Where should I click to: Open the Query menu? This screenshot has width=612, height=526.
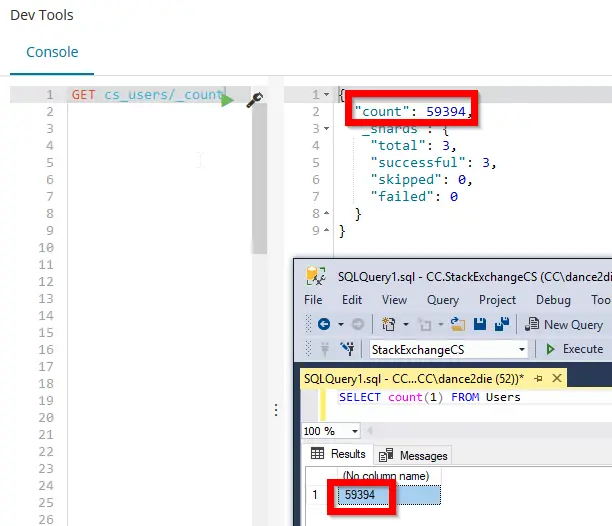pyautogui.click(x=443, y=299)
